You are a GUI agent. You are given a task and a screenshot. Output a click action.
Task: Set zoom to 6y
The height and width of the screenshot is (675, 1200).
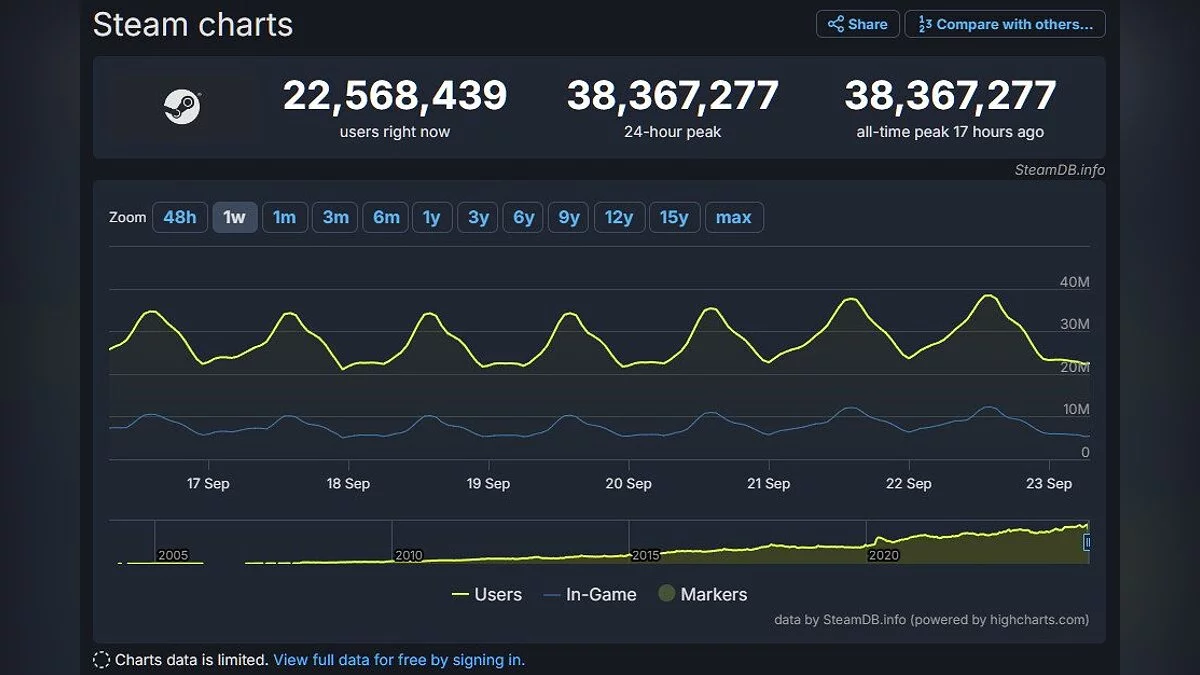coord(524,217)
